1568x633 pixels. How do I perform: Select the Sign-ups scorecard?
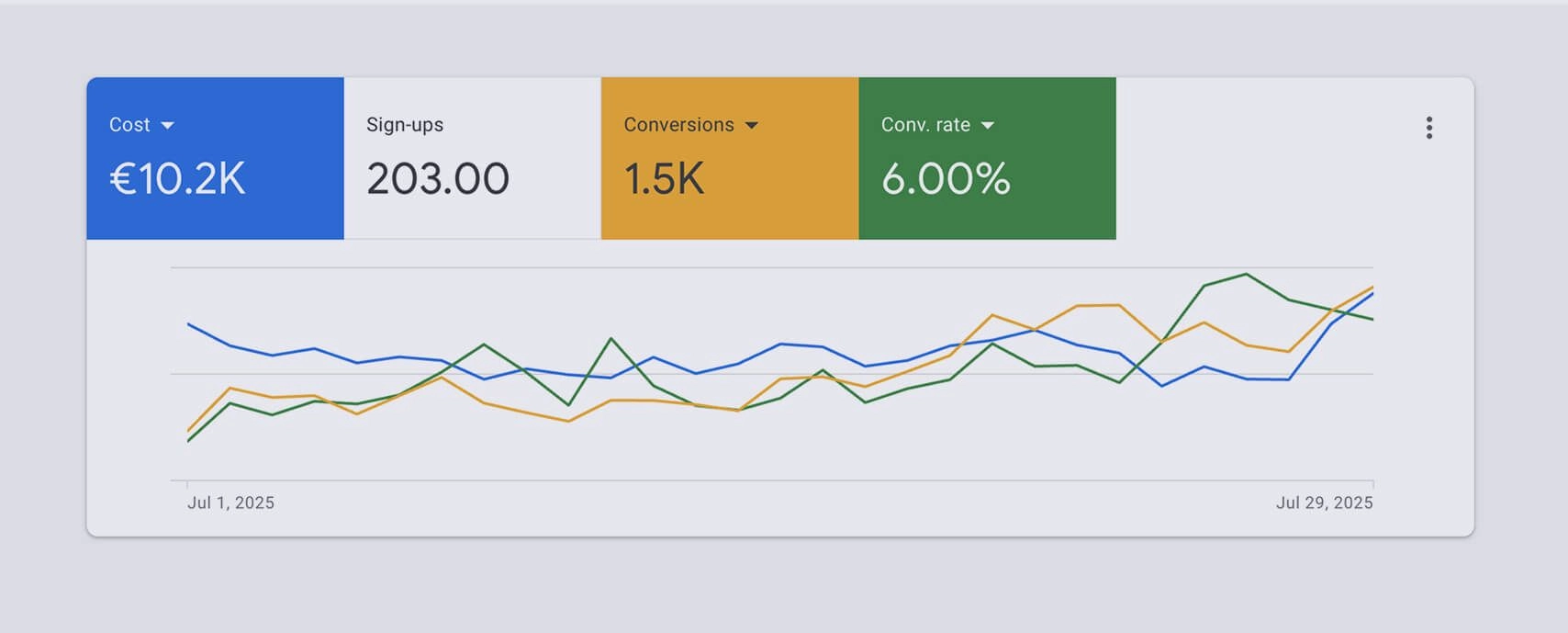473,158
